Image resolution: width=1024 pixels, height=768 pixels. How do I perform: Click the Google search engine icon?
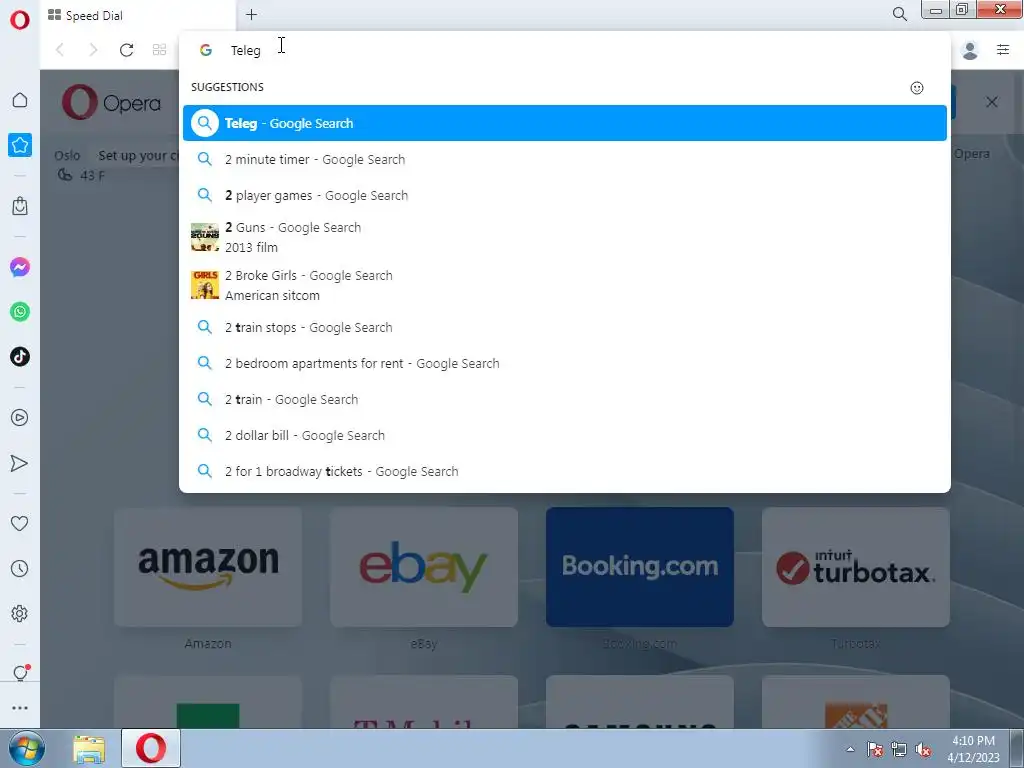click(206, 50)
